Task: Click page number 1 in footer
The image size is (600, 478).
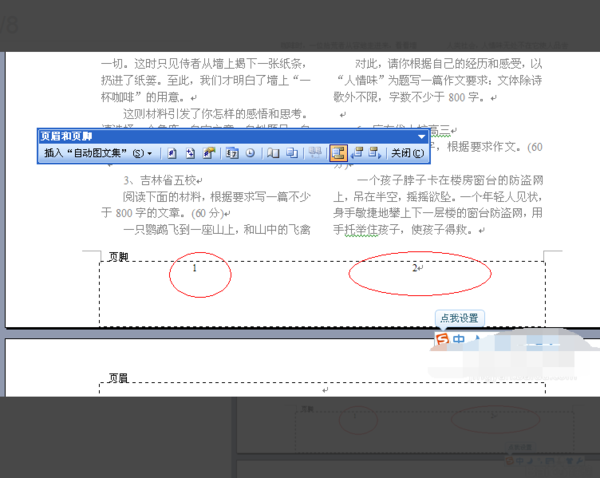Action: click(x=195, y=268)
